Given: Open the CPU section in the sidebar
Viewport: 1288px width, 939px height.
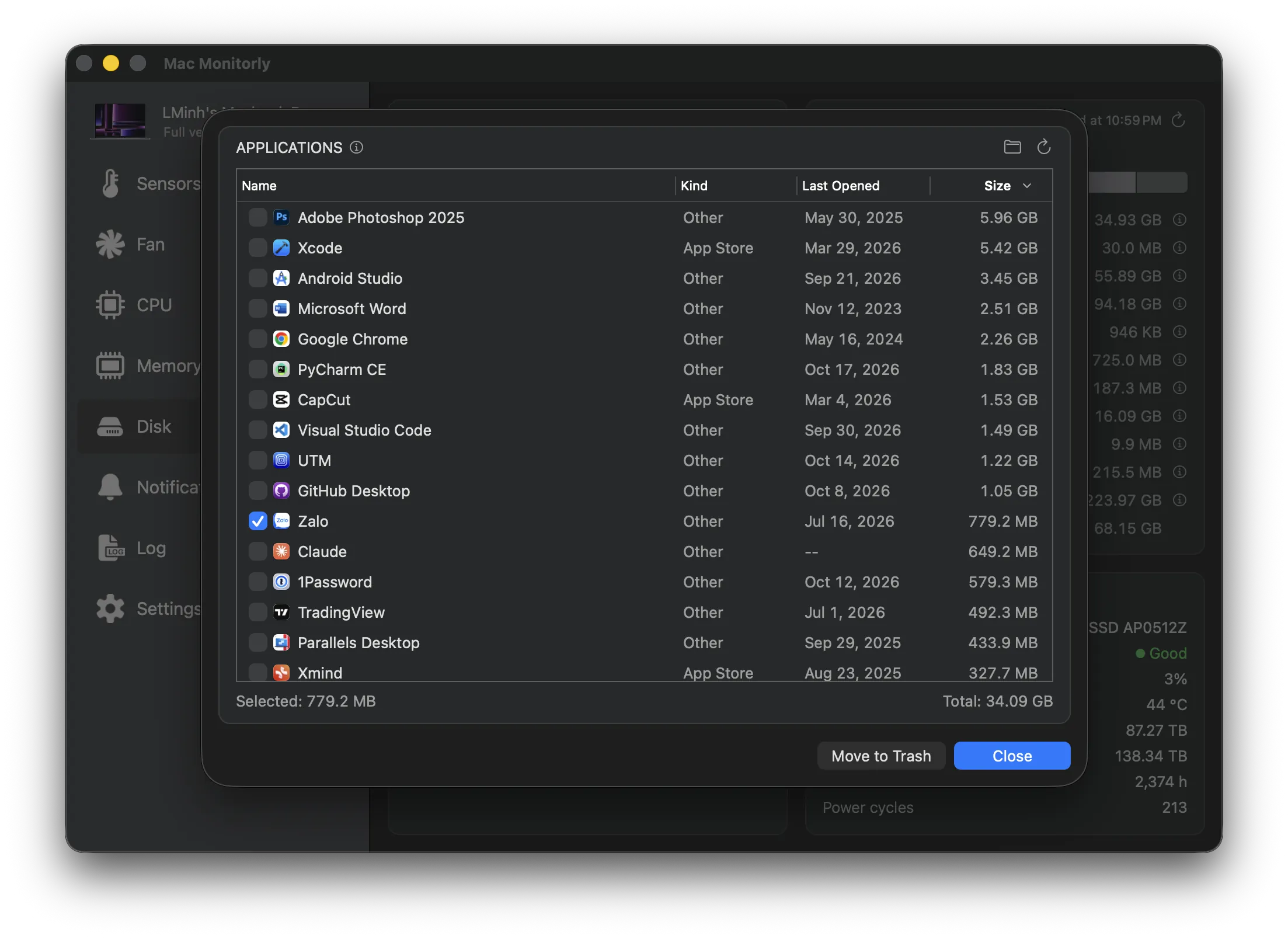Looking at the screenshot, I should (139, 305).
